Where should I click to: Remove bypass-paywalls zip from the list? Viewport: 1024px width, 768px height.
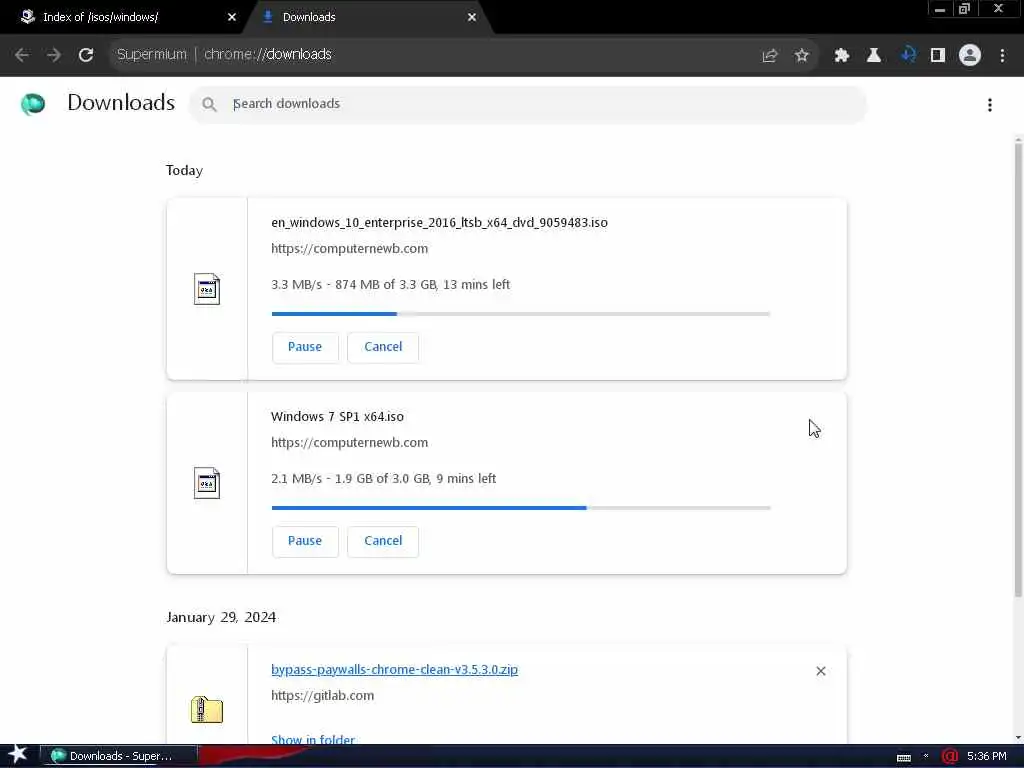coord(821,671)
